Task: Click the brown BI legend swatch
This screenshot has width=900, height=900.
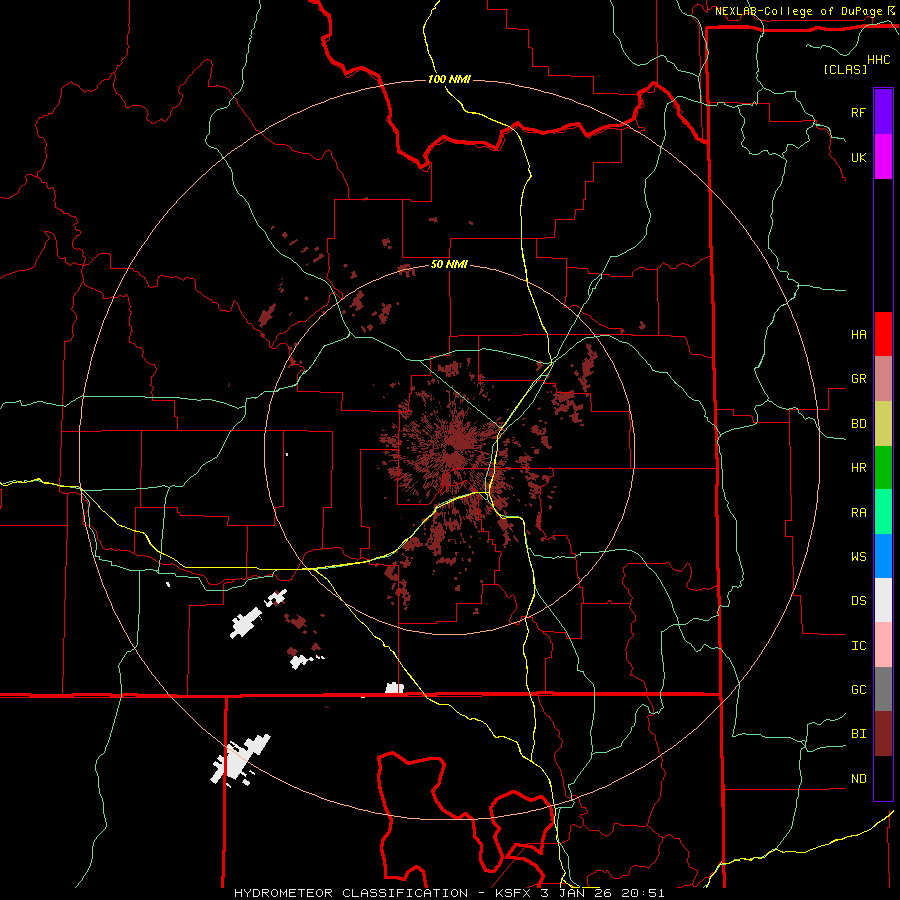Action: click(x=883, y=734)
